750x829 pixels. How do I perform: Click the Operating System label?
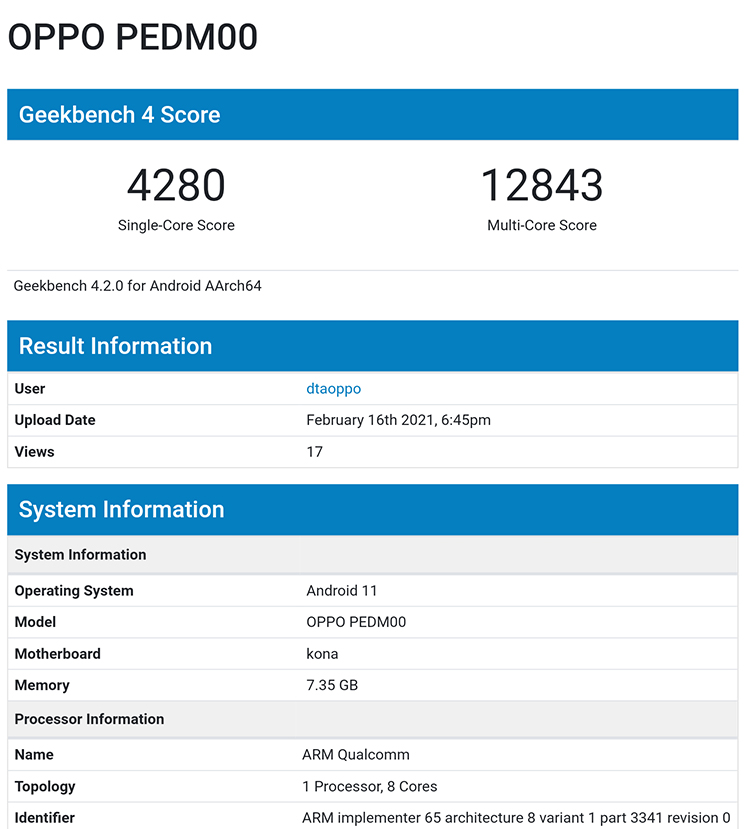(x=74, y=591)
